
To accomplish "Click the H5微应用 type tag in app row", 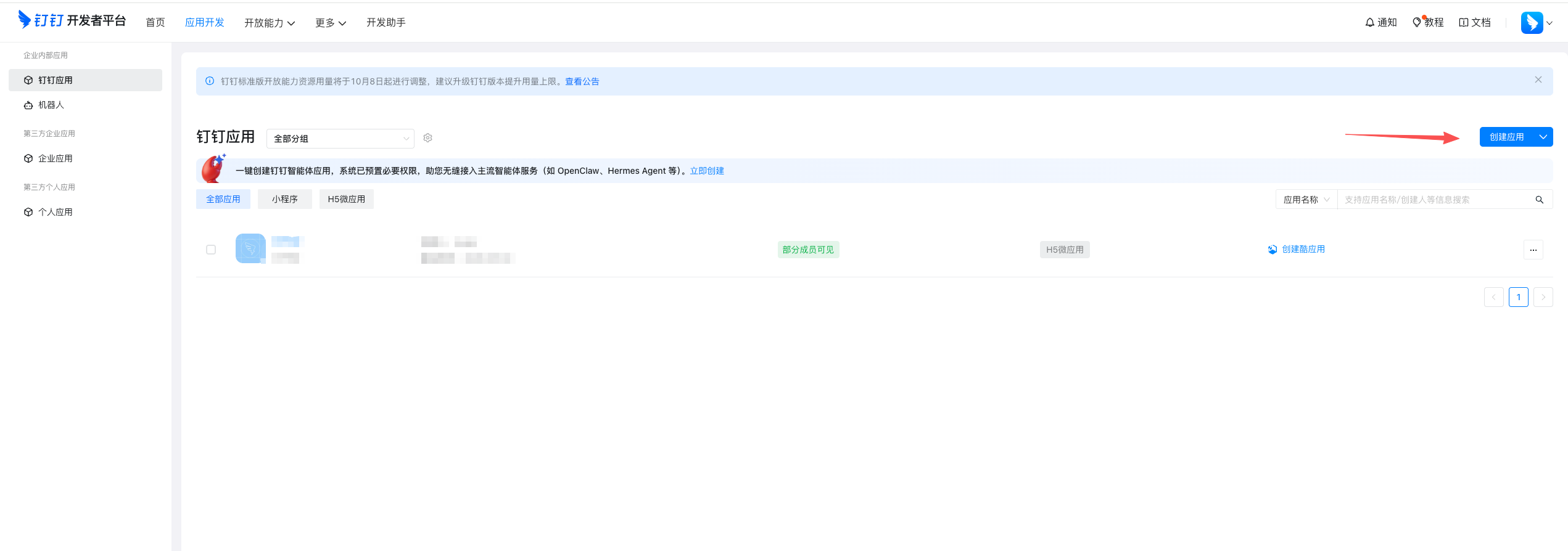I will [1065, 250].
